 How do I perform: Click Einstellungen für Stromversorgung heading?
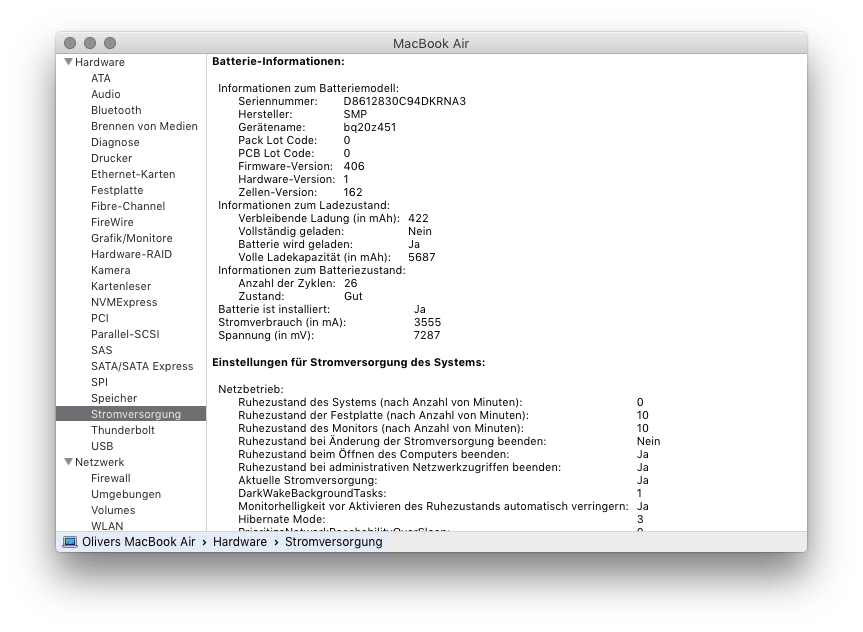tap(349, 362)
